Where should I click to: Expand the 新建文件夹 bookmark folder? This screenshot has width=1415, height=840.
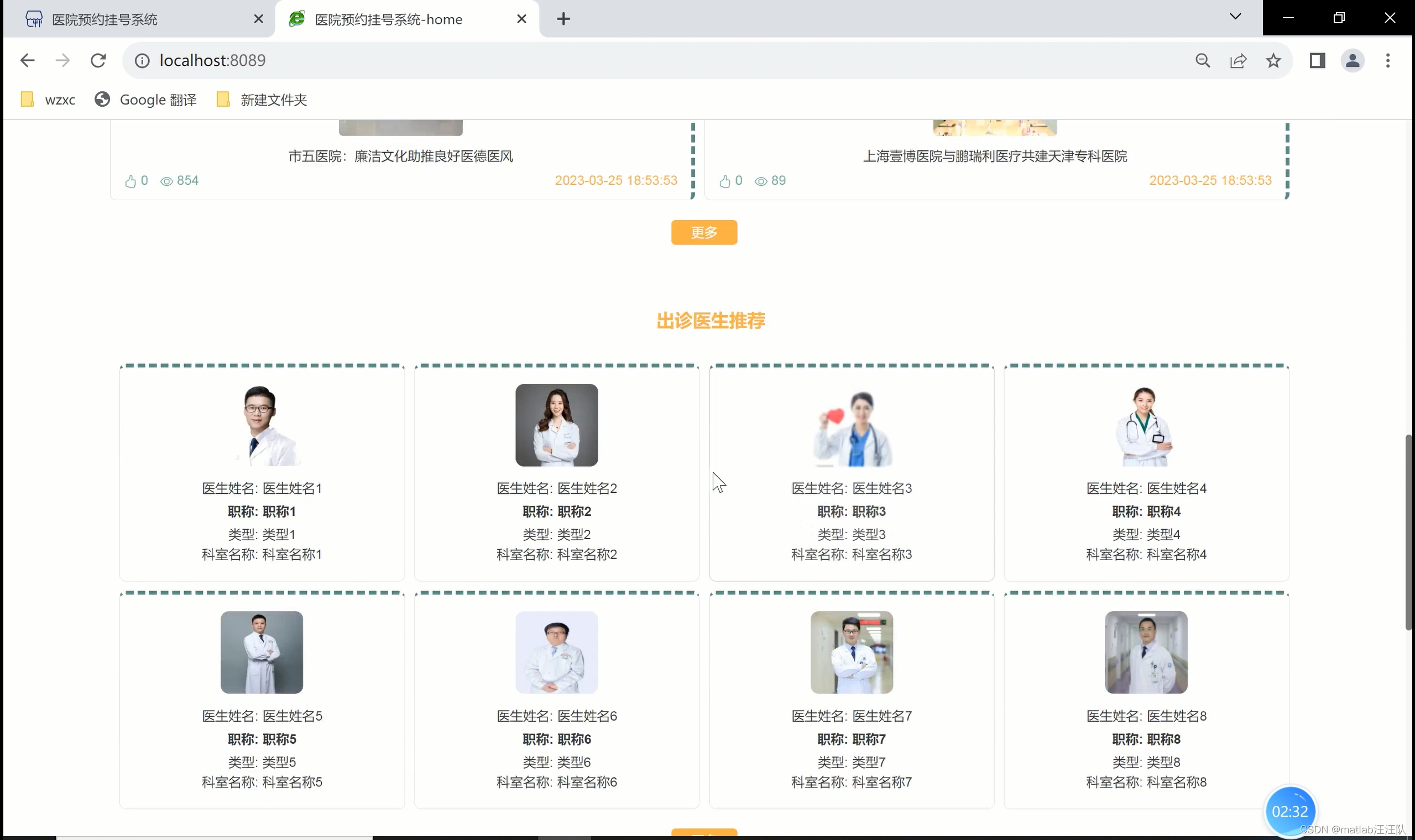click(x=262, y=100)
